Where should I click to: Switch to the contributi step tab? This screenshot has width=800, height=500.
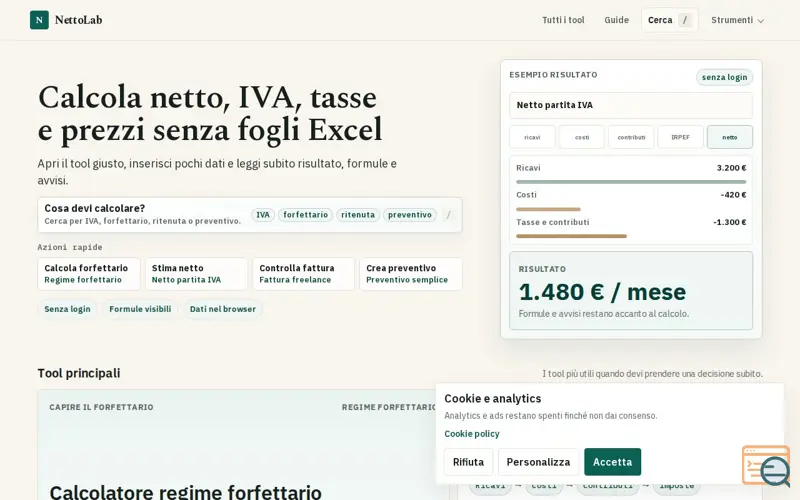pos(631,137)
